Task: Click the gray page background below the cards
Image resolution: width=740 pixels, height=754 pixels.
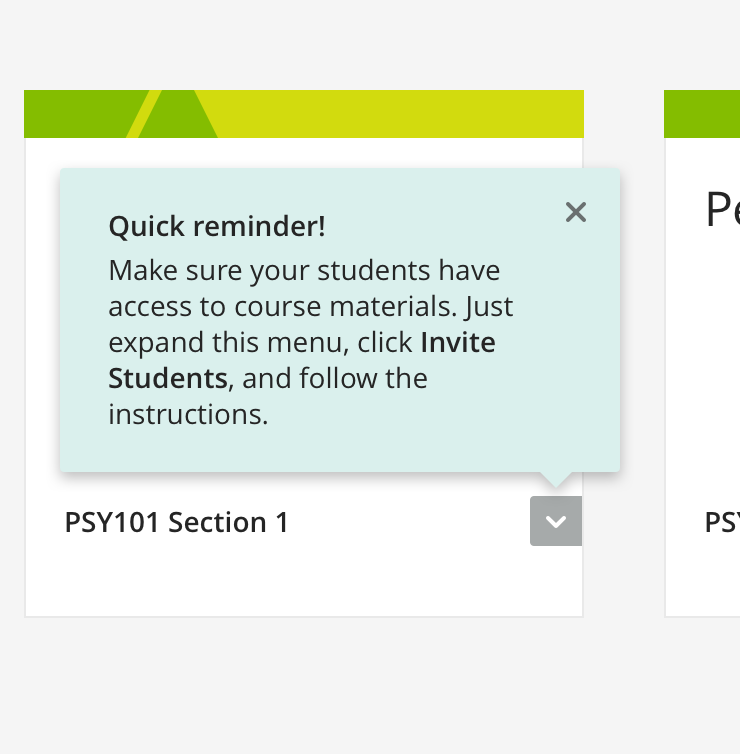Action: (x=370, y=690)
